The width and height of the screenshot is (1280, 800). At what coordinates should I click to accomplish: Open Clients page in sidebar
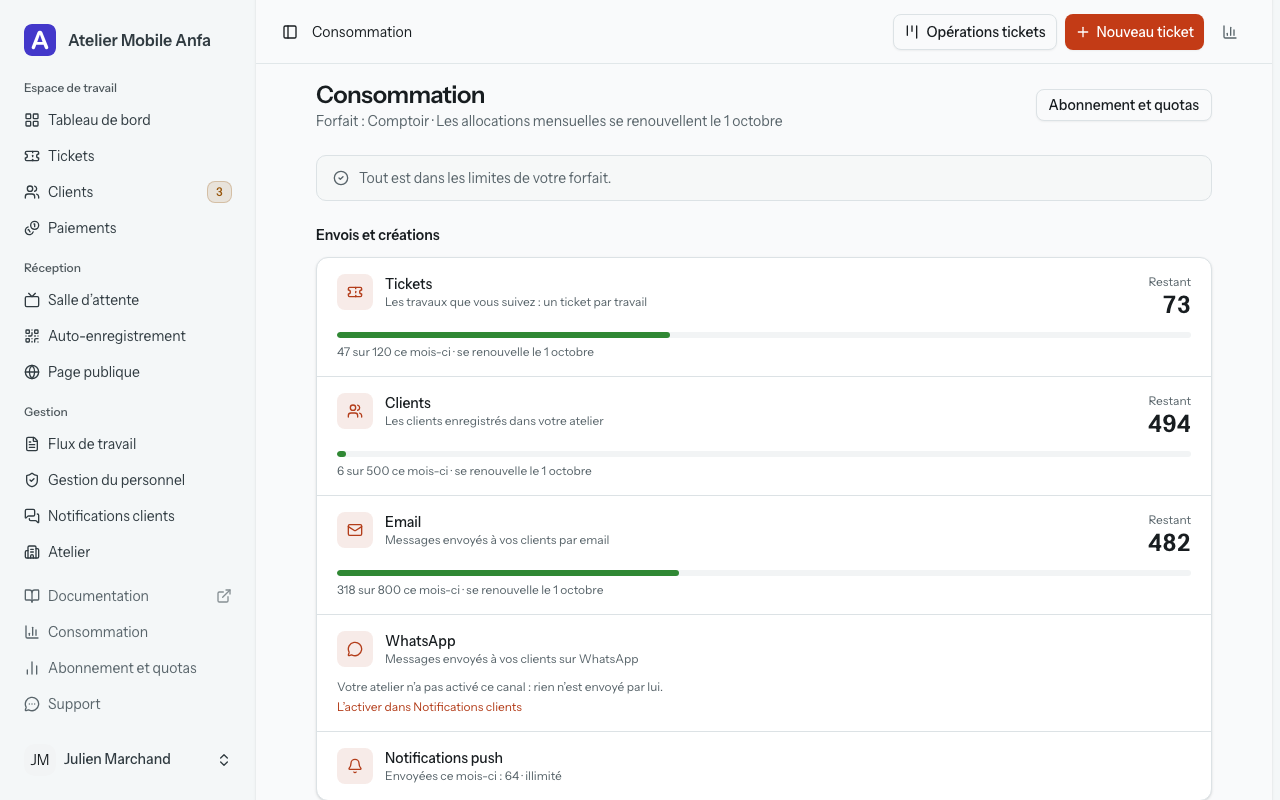point(128,192)
